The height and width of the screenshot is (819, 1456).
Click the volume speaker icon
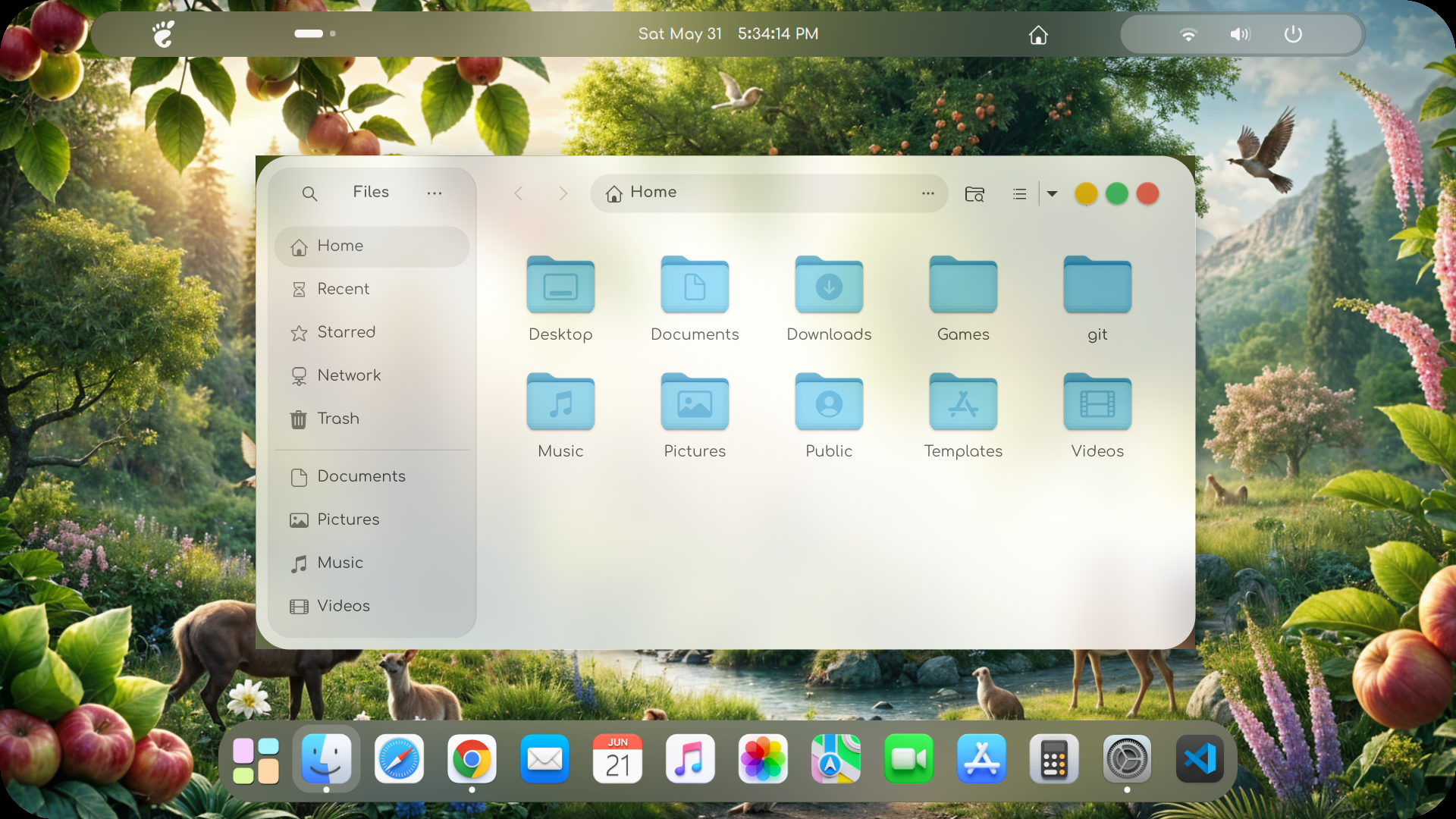coord(1240,35)
